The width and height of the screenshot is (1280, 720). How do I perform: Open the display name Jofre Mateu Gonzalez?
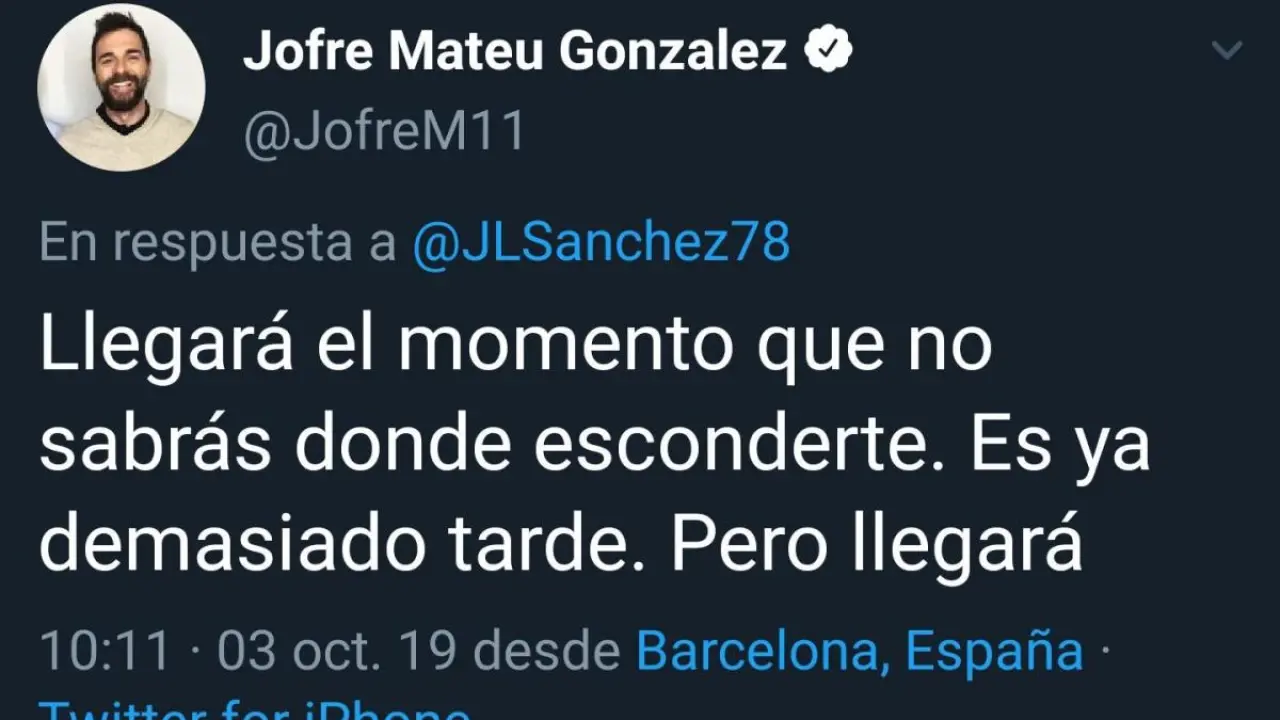[515, 50]
